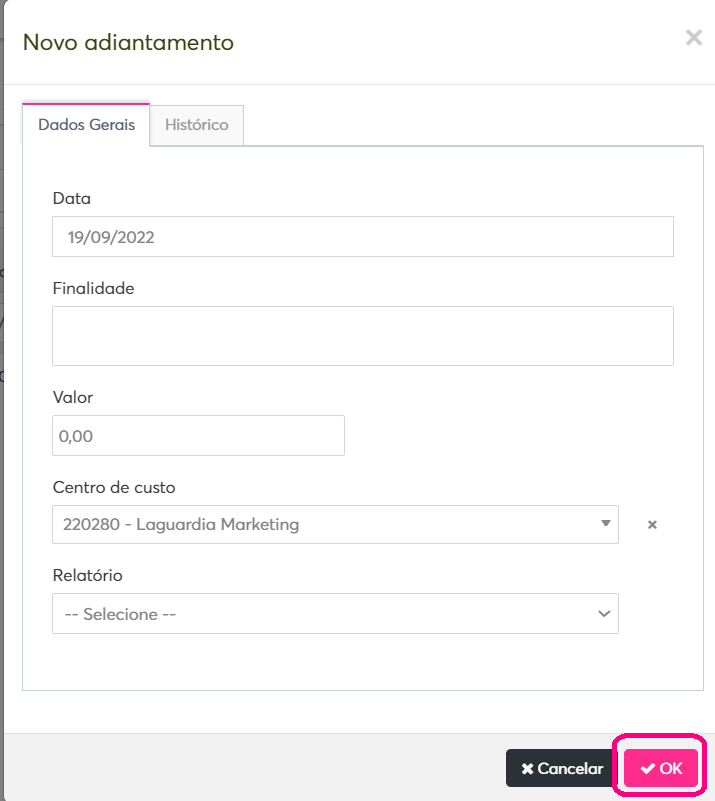Click the Centro de custo triangle arrow
Screen dimensions: 715x801
pyautogui.click(x=605, y=523)
